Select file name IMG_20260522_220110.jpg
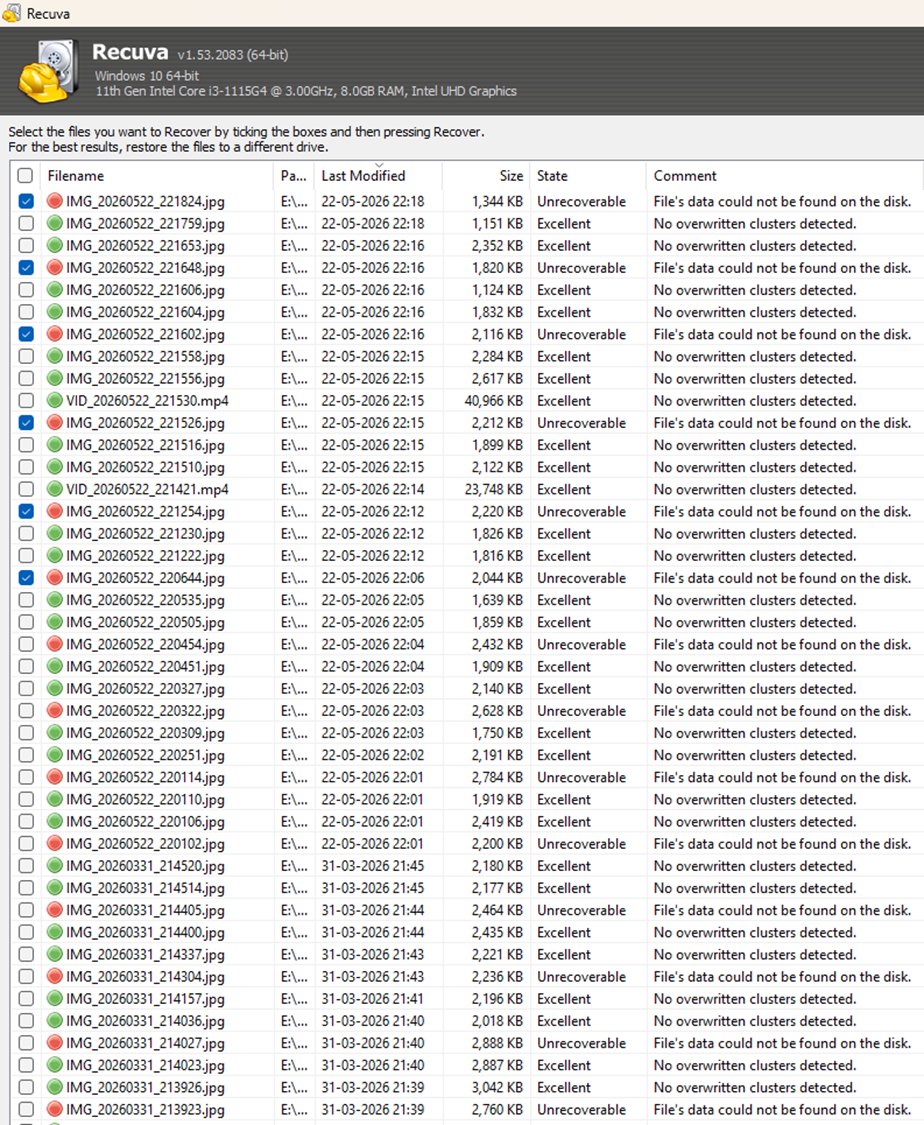Image resolution: width=924 pixels, height=1125 pixels. 145,800
